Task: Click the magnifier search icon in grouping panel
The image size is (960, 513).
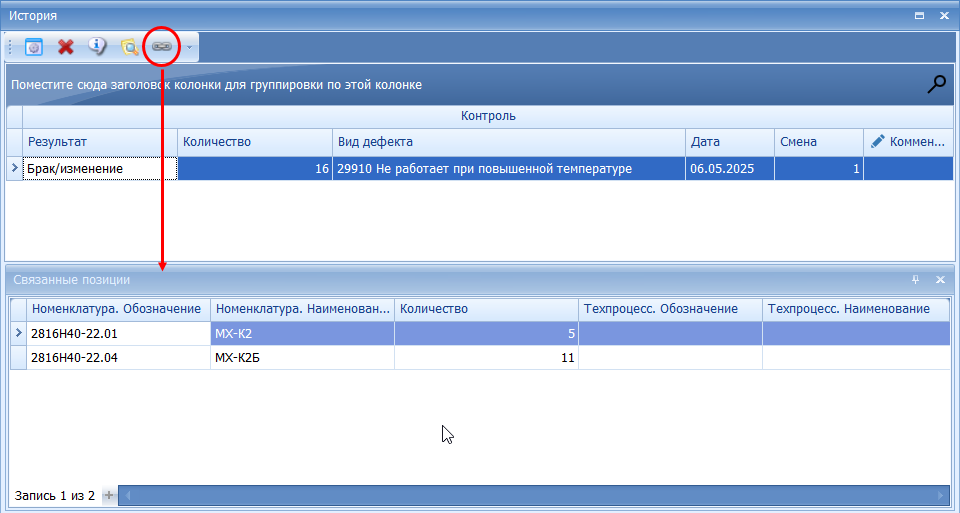Action: pyautogui.click(x=936, y=84)
